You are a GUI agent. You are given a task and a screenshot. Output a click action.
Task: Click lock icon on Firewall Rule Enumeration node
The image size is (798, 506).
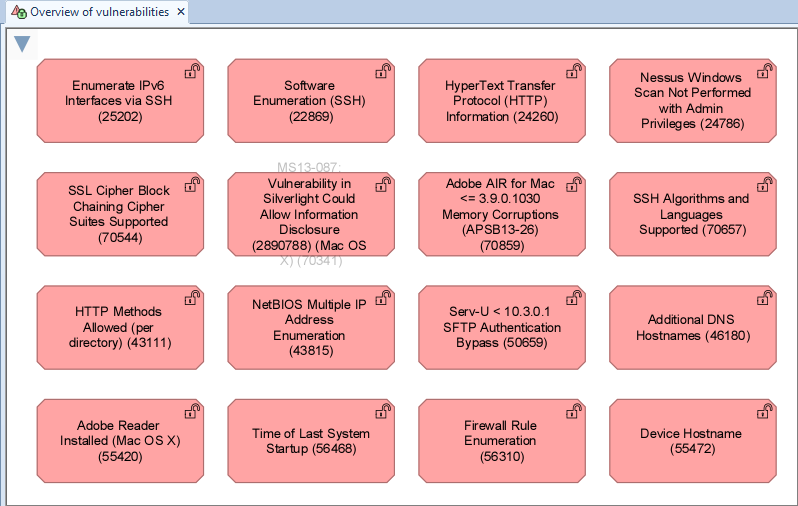(x=574, y=412)
